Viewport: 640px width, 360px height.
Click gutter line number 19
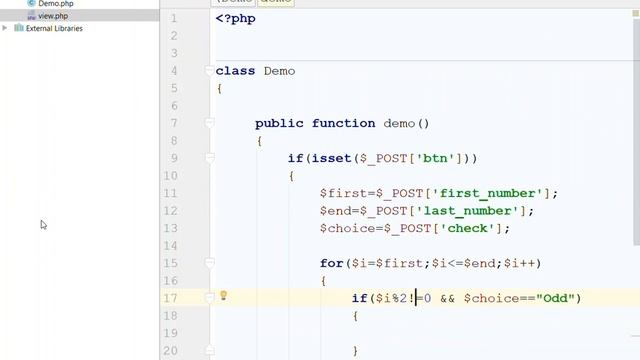tap(171, 333)
